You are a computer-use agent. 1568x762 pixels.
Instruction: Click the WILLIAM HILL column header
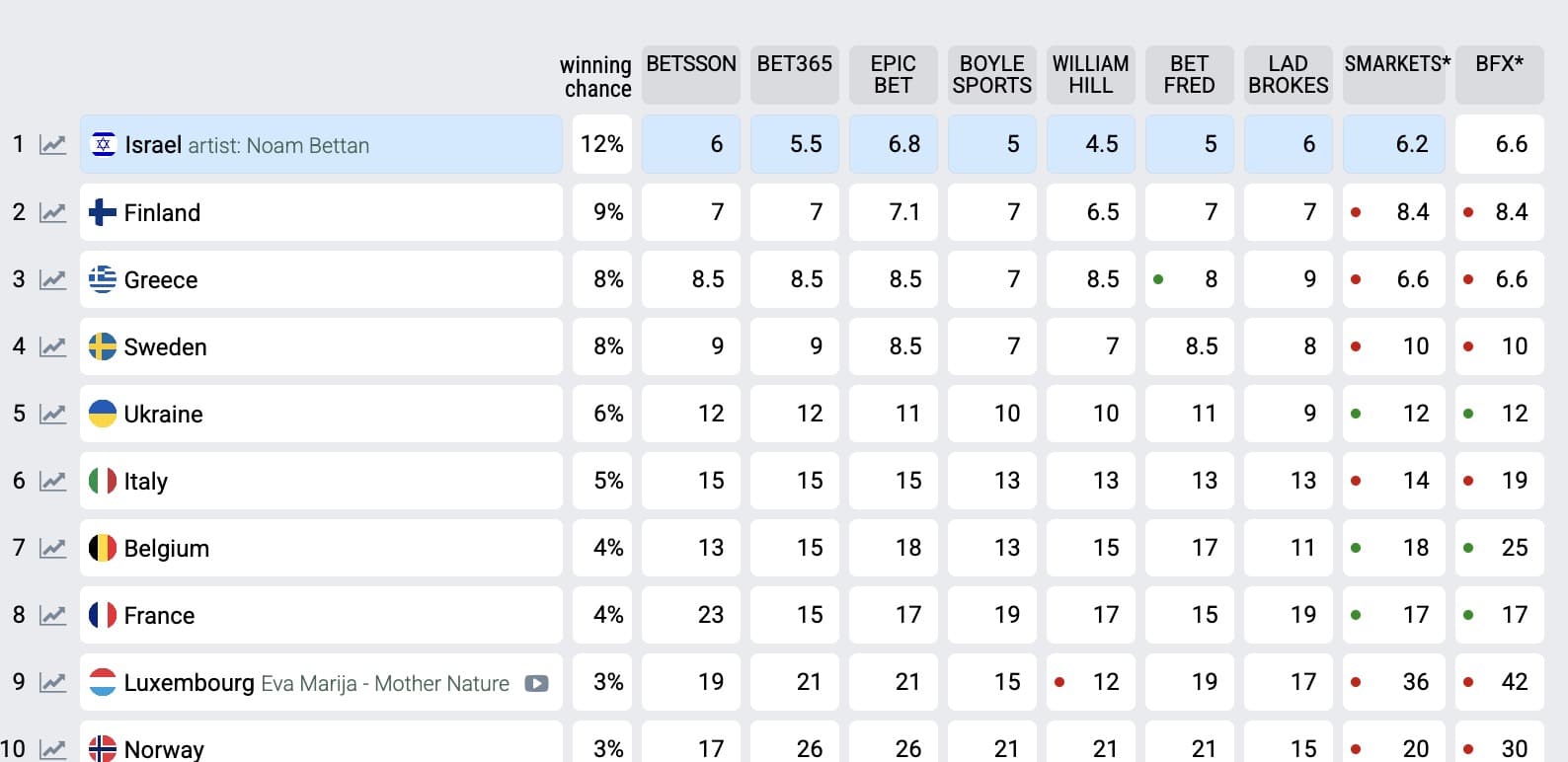click(x=1090, y=74)
